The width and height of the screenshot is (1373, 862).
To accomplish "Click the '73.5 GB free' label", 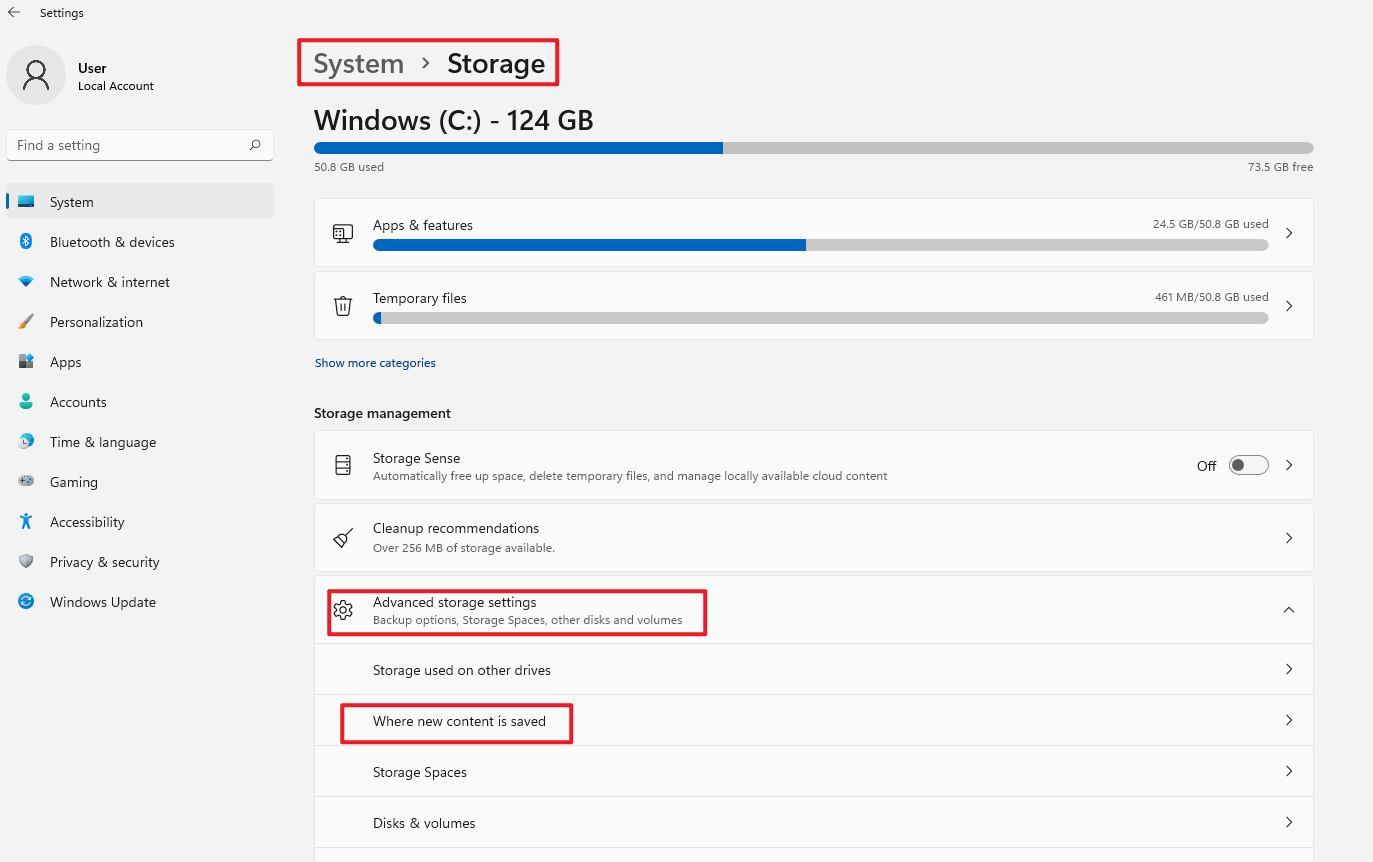I will 1280,167.
